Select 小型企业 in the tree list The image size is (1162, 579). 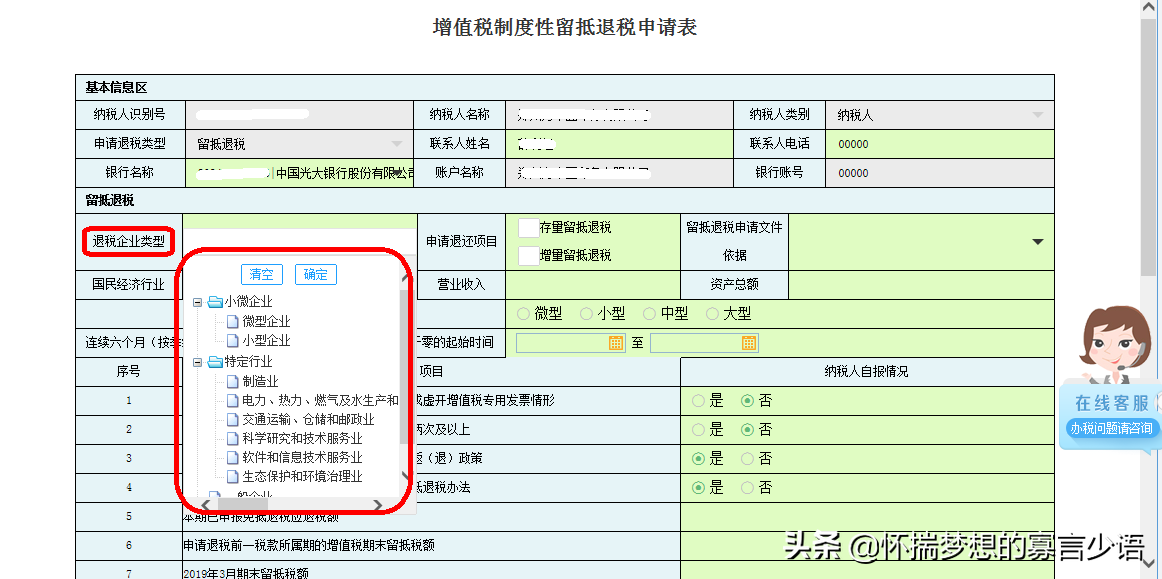266,340
